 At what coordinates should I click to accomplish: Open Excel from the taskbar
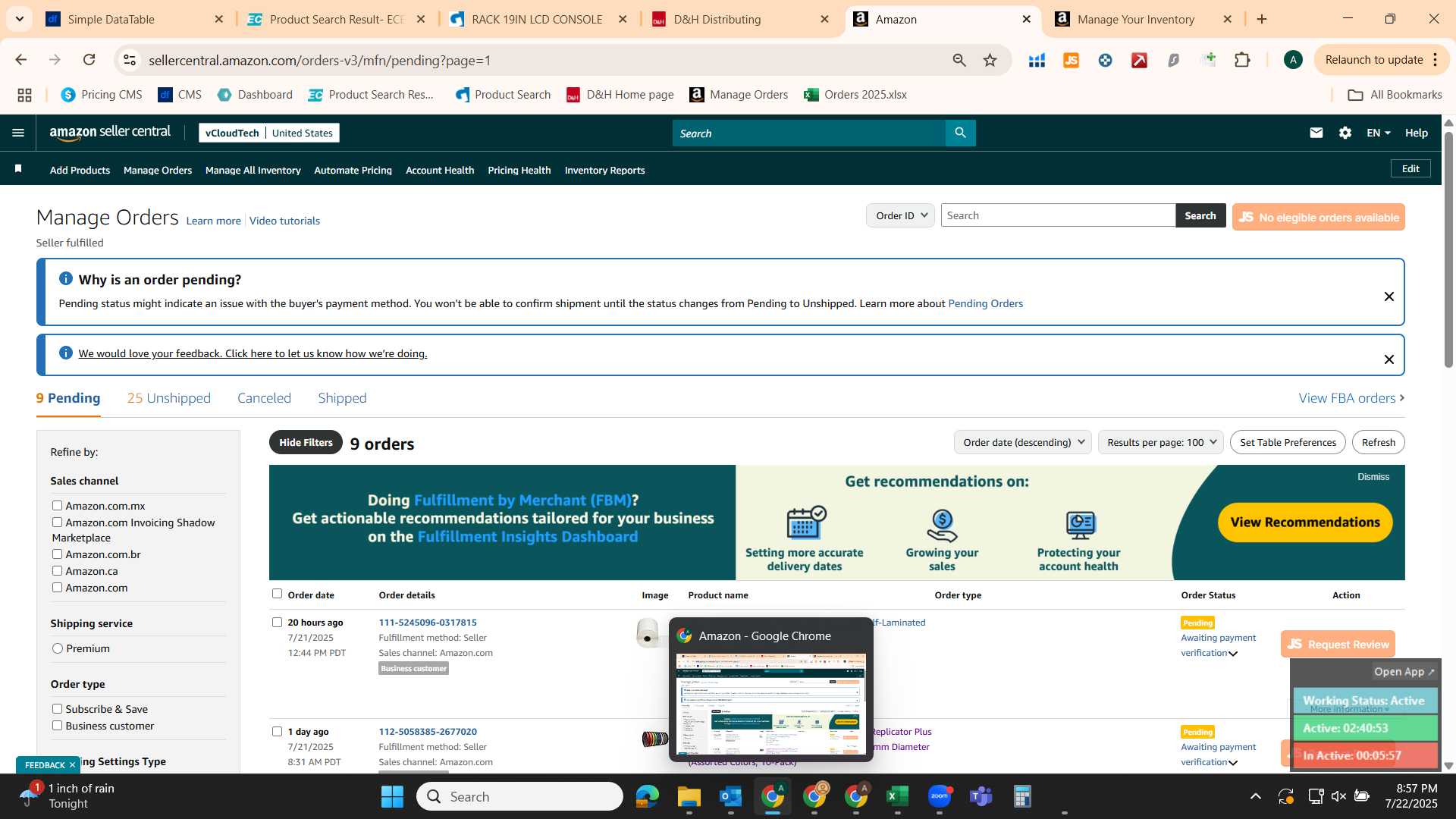click(x=897, y=796)
